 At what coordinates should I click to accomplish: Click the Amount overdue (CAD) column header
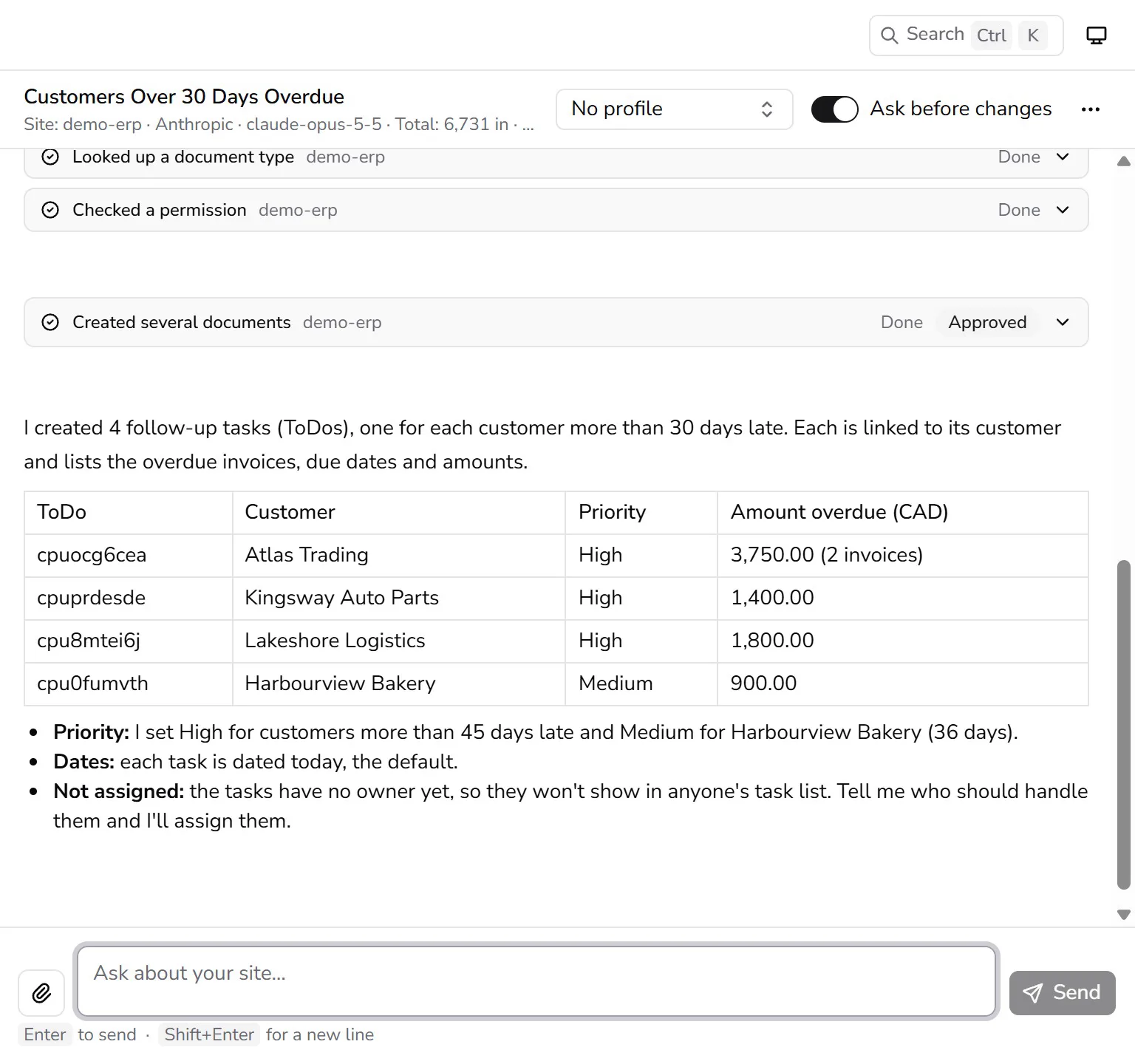click(903, 513)
